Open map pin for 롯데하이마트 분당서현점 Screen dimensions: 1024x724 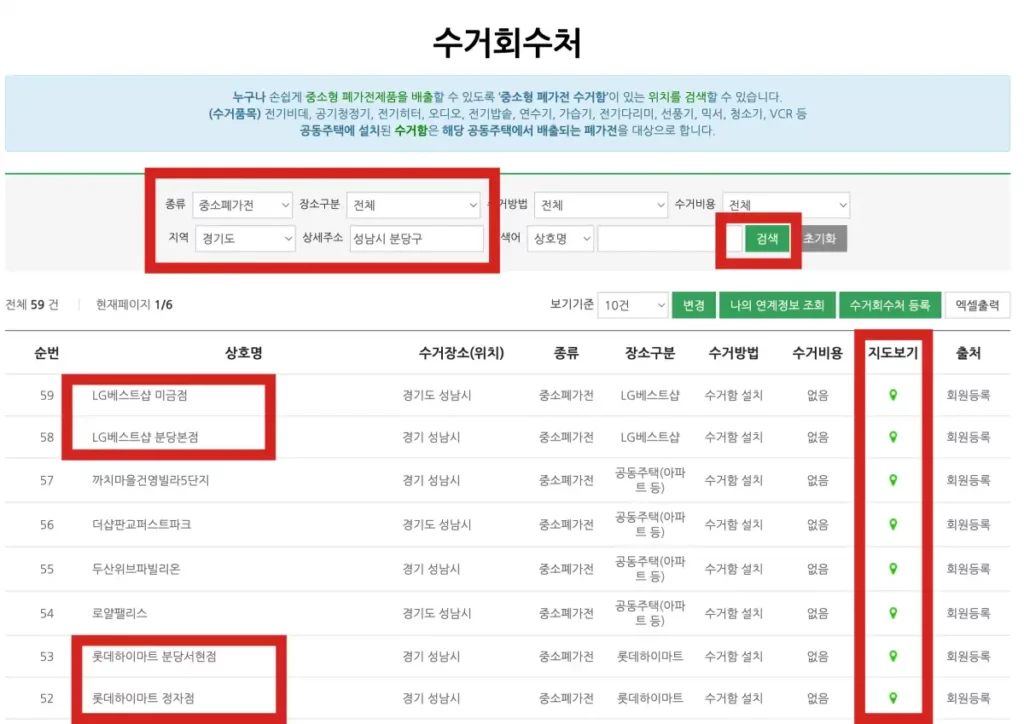pyautogui.click(x=893, y=656)
